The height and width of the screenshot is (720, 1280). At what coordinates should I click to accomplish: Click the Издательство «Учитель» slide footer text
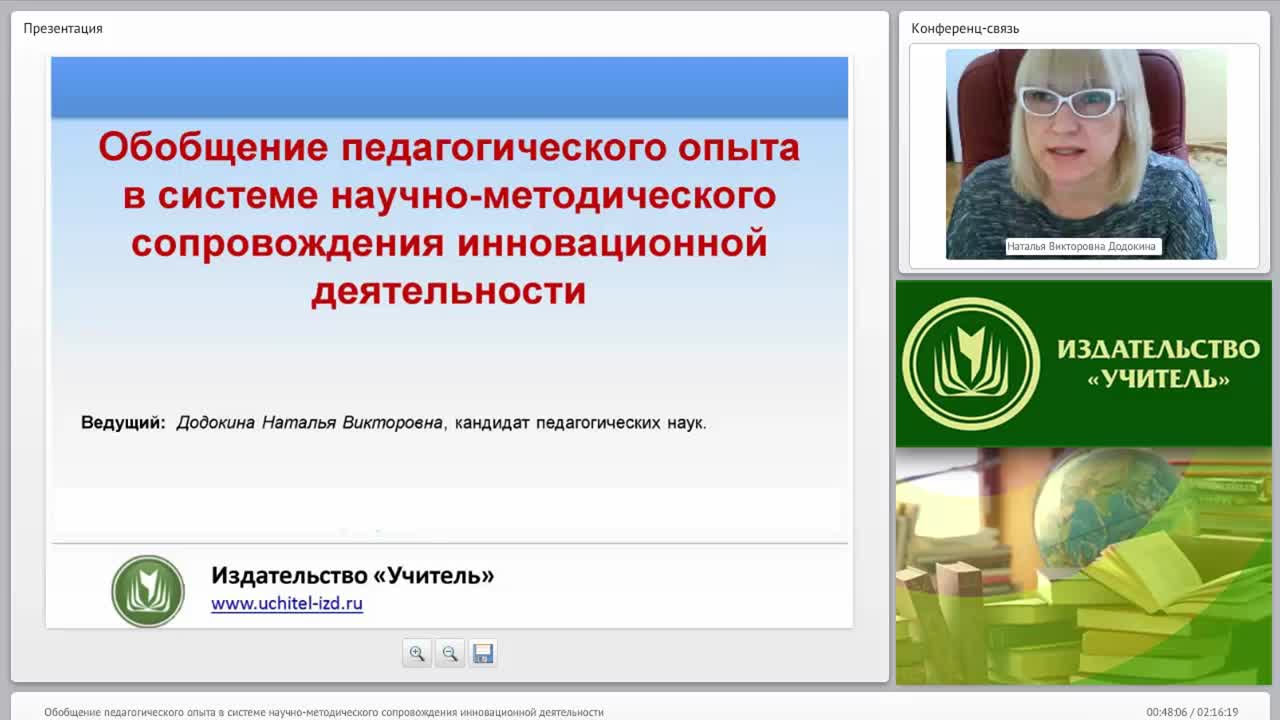coord(352,576)
